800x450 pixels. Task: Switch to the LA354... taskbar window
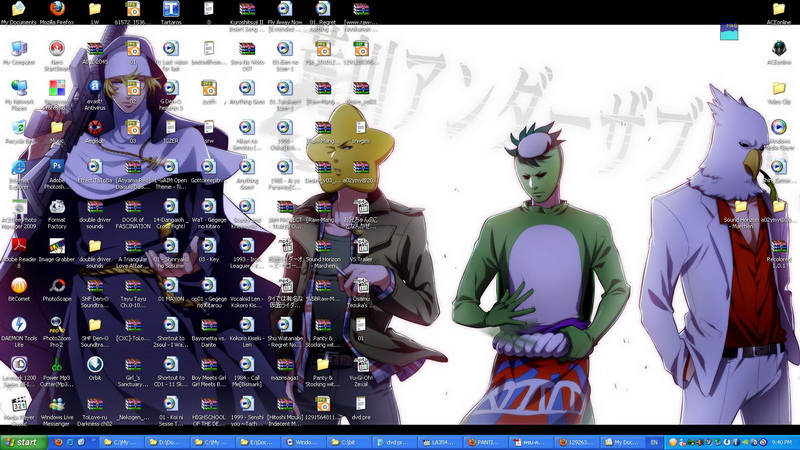(439, 442)
